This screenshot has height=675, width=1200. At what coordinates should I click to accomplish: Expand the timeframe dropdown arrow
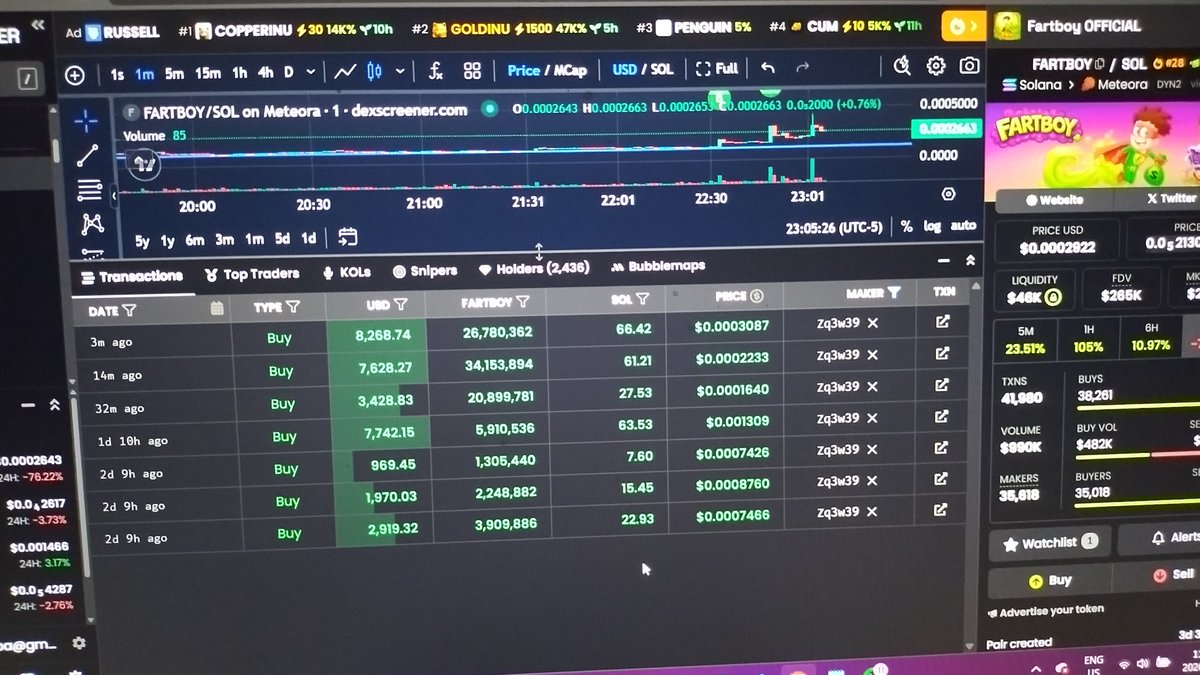[x=311, y=72]
